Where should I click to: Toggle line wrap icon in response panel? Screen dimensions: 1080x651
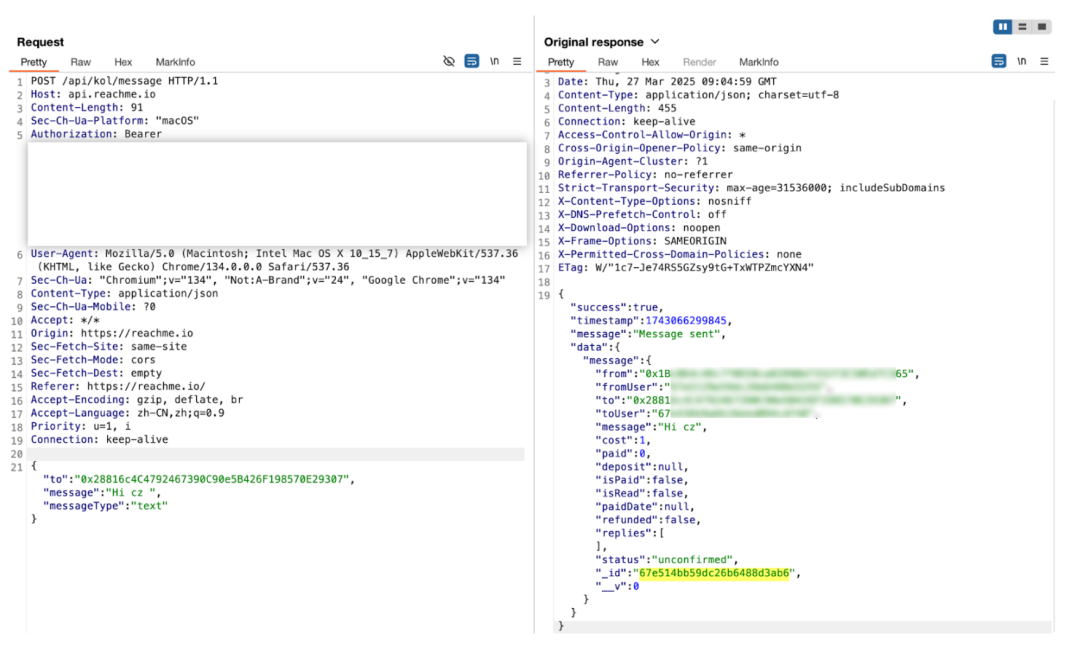tap(999, 62)
